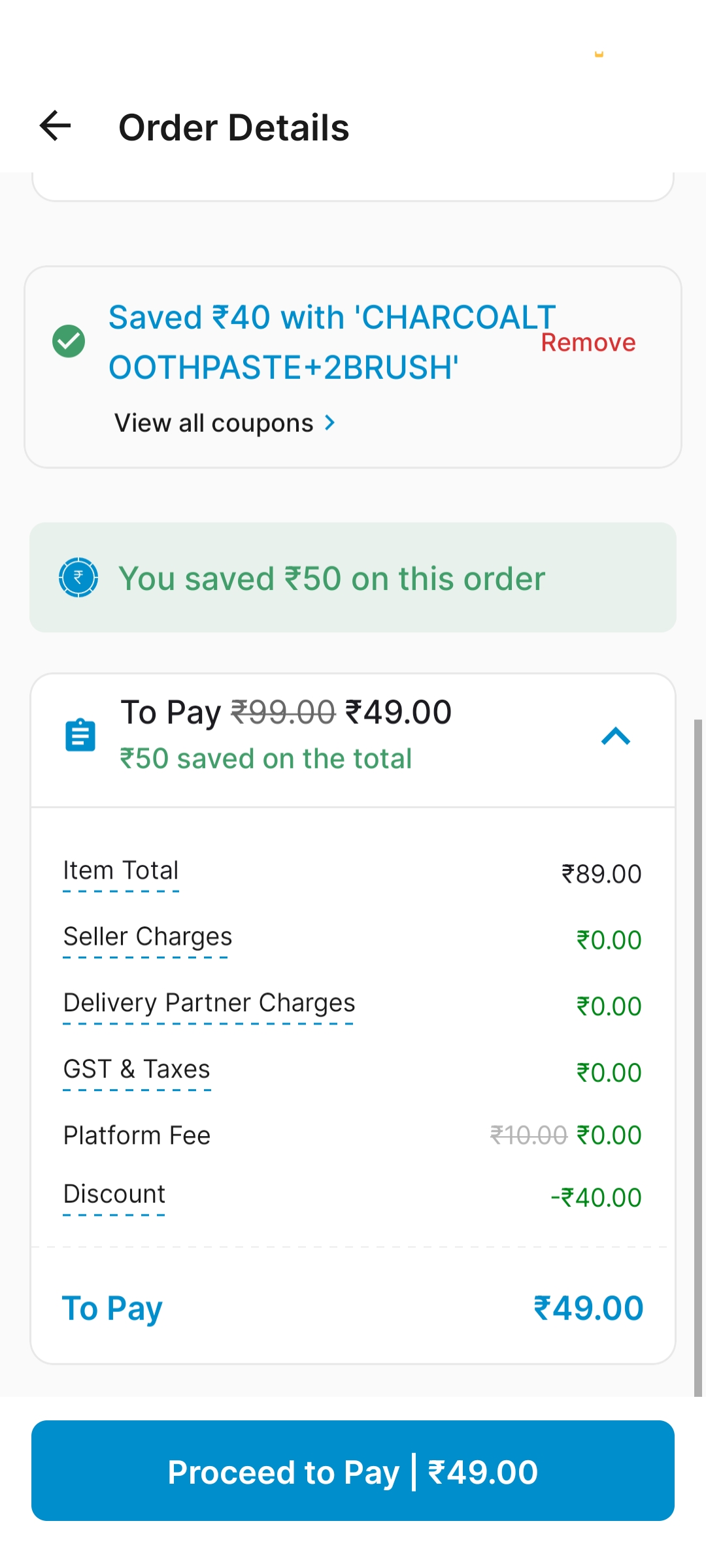Tap Item Total label for details
Image resolution: width=706 pixels, height=1568 pixels.
[x=121, y=871]
